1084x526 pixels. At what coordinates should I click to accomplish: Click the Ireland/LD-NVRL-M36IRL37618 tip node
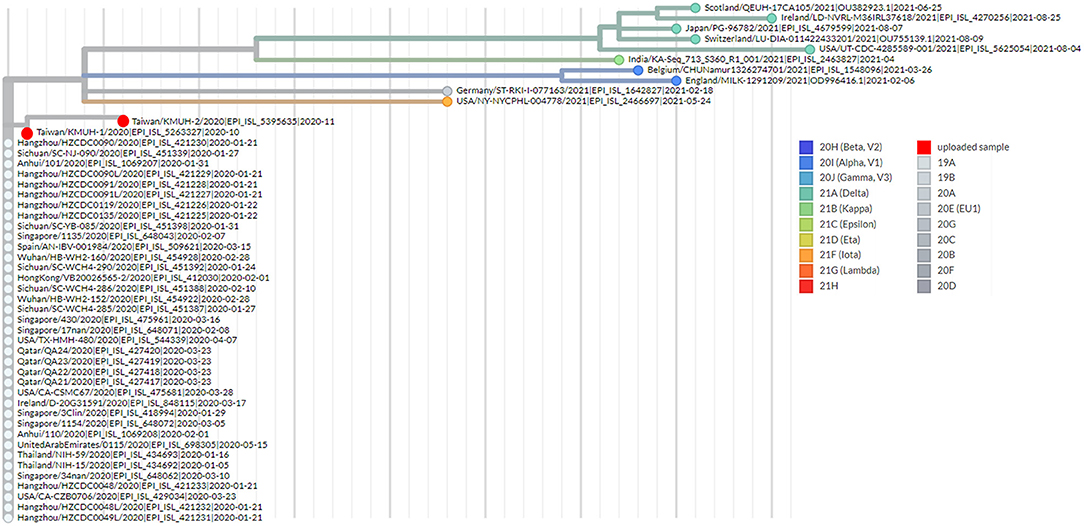pyautogui.click(x=772, y=18)
